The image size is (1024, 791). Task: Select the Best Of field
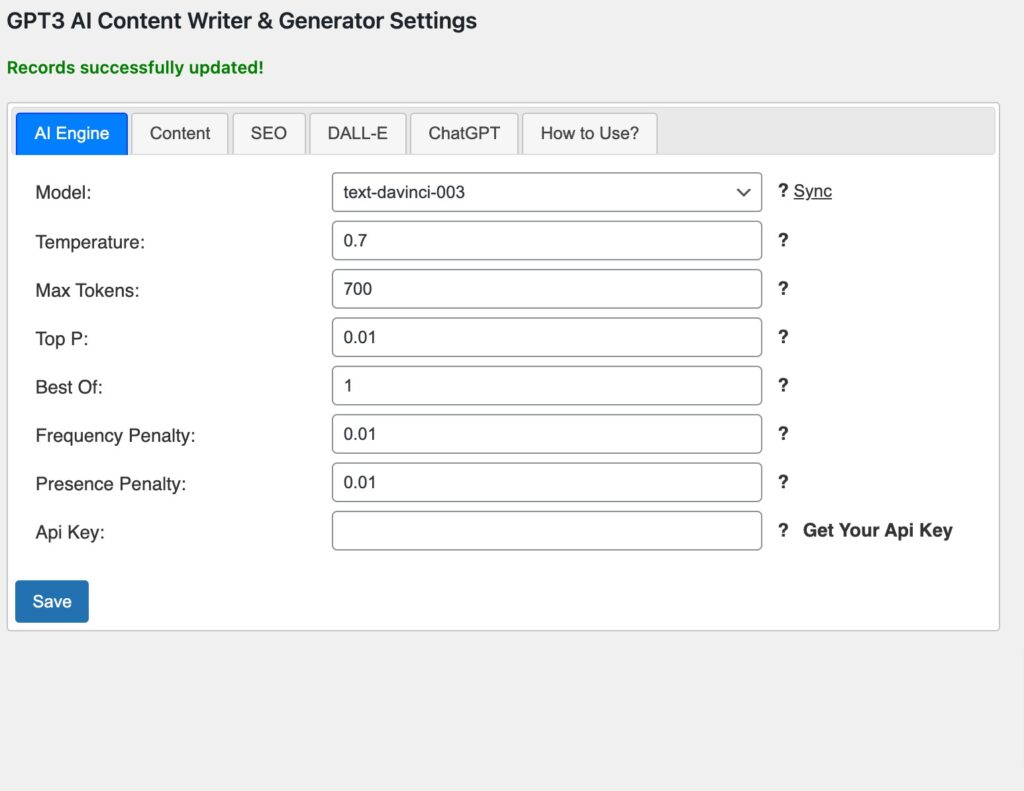coord(547,385)
